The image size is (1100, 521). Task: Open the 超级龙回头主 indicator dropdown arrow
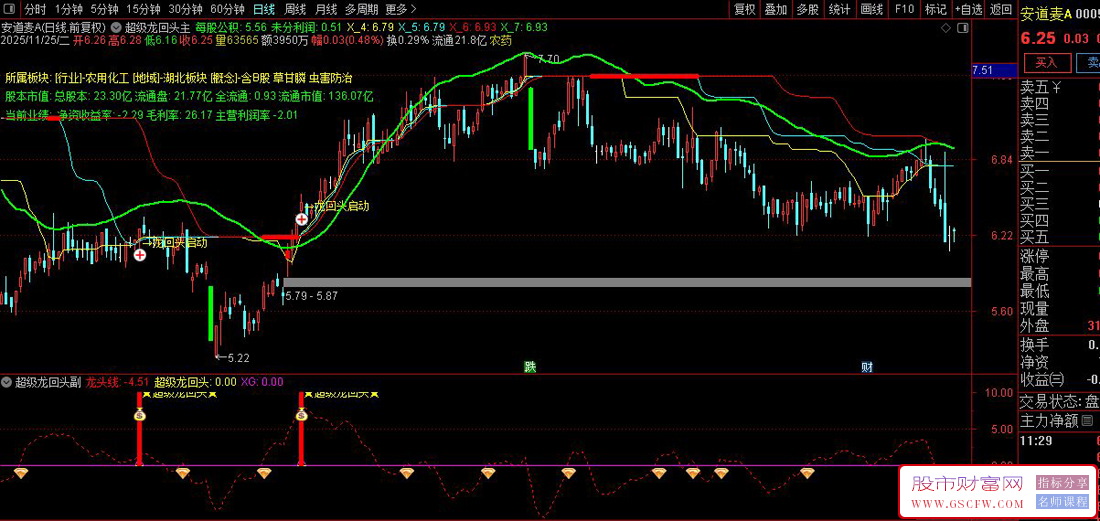coord(115,28)
